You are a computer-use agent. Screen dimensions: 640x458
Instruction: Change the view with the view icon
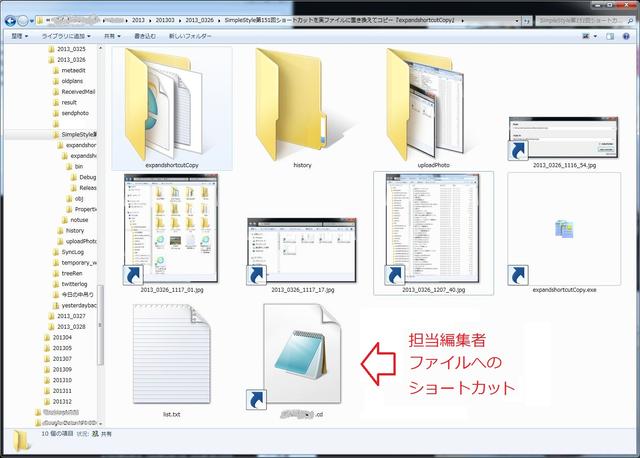586,36
